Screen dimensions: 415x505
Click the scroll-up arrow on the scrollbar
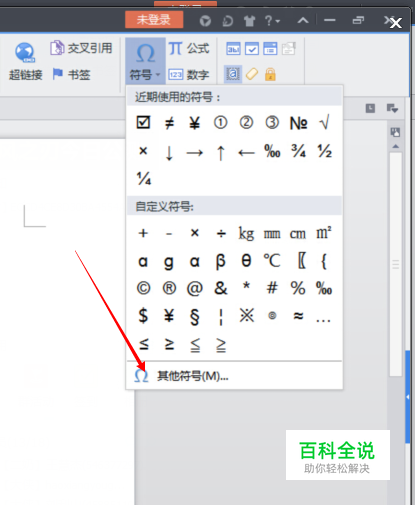point(396,146)
